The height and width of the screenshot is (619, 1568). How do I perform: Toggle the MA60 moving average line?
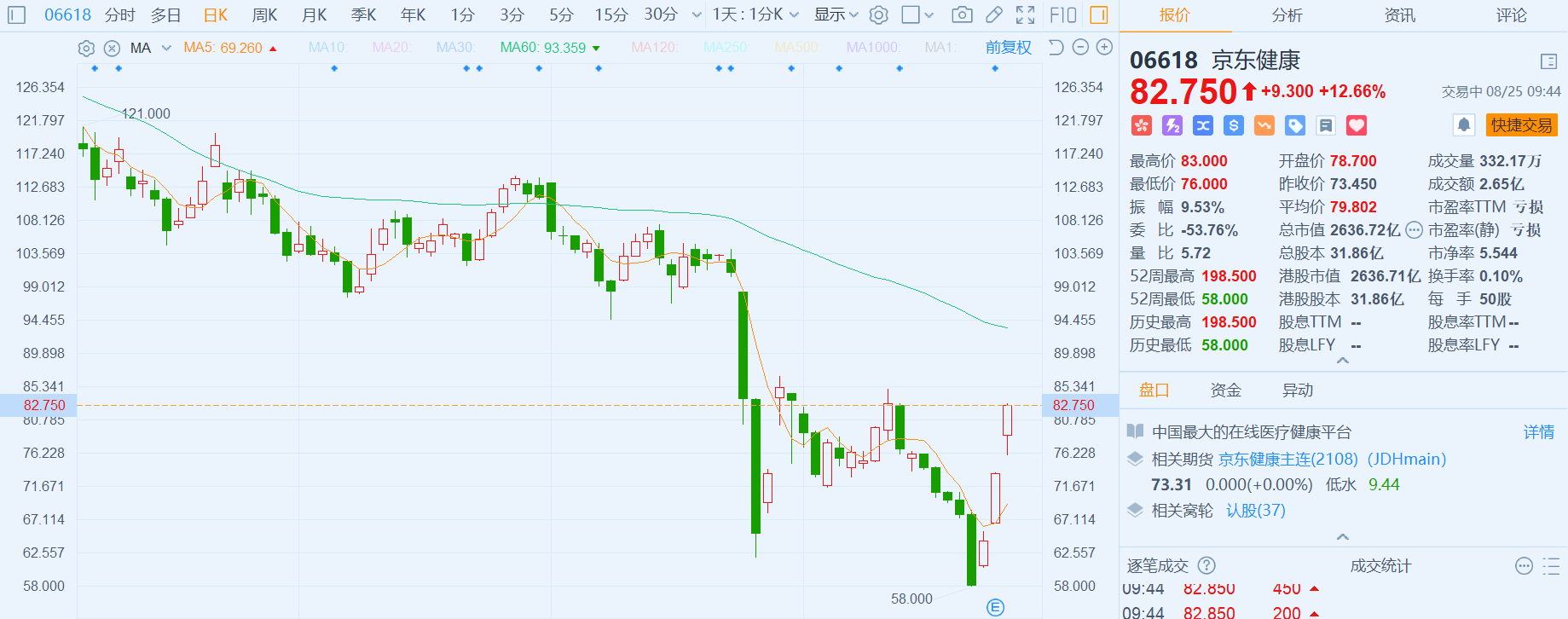pos(543,48)
